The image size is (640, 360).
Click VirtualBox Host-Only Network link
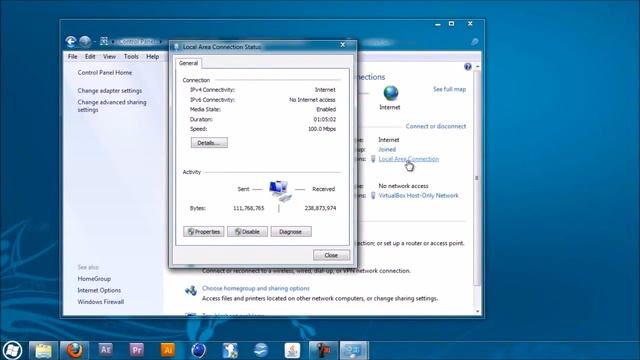point(418,196)
